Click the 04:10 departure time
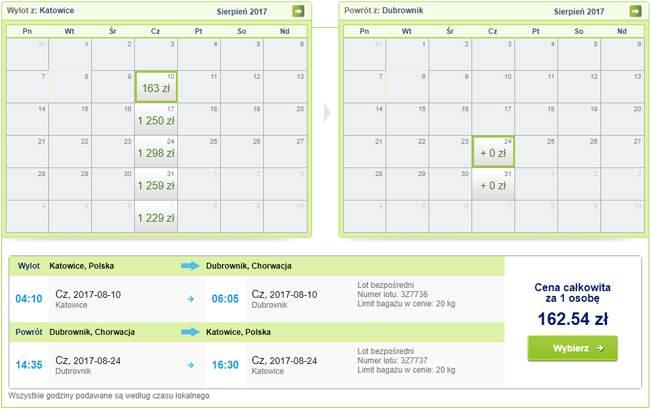 click(28, 298)
